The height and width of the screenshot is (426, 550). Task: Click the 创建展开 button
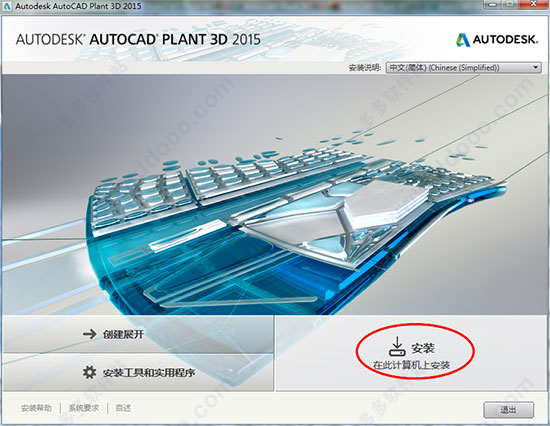[138, 334]
